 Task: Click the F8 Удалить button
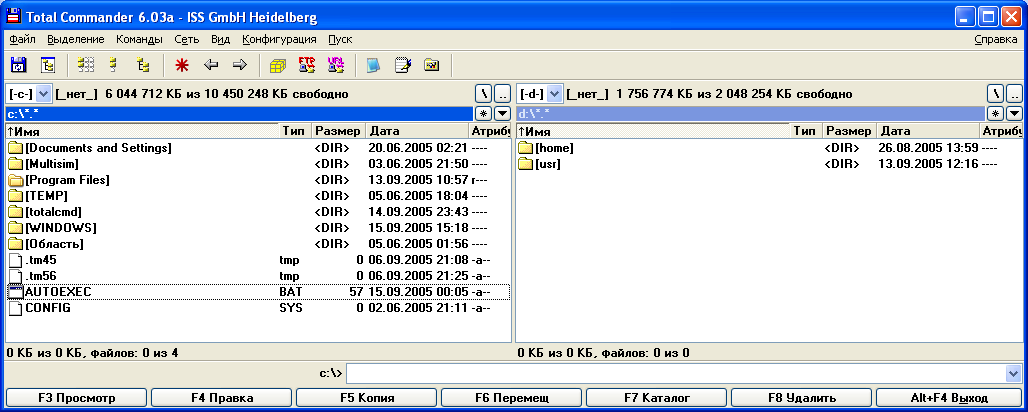click(x=801, y=398)
